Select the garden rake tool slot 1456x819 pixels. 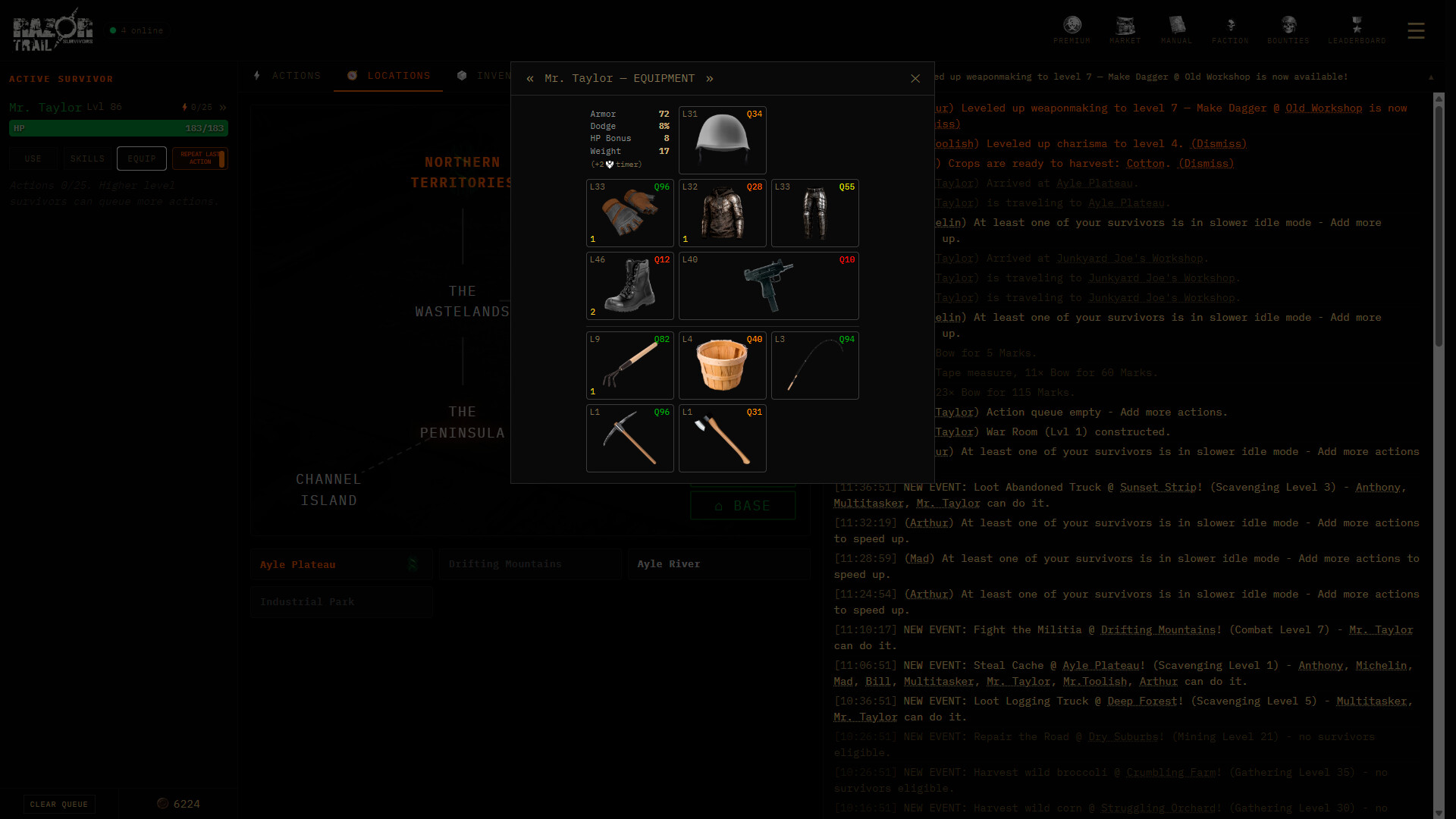click(x=629, y=366)
